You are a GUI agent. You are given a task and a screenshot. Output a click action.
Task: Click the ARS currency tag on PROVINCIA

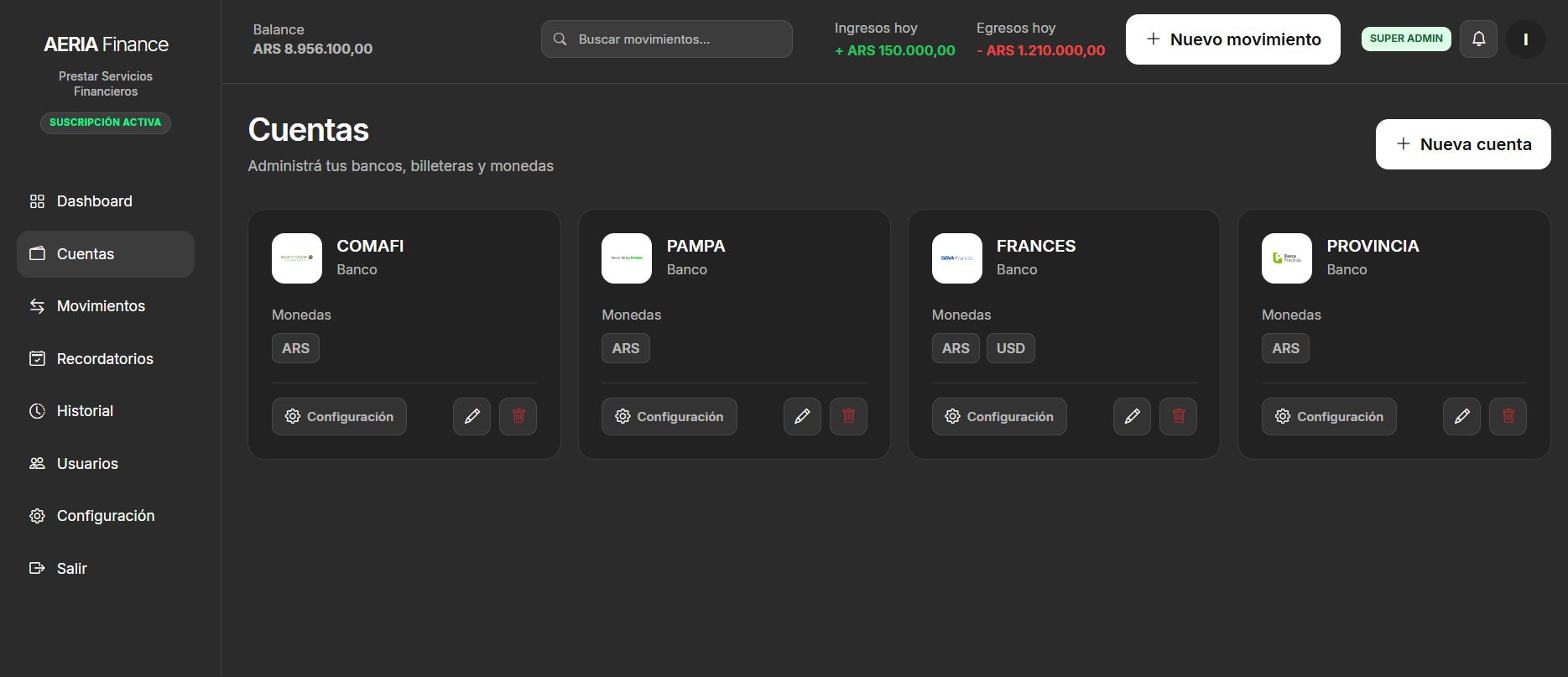point(1285,348)
